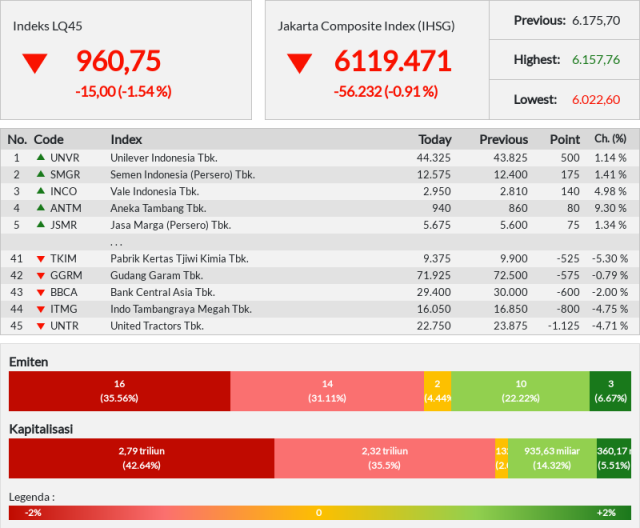Click the Lowest value 6.022,60
640x528 pixels.
pos(596,100)
